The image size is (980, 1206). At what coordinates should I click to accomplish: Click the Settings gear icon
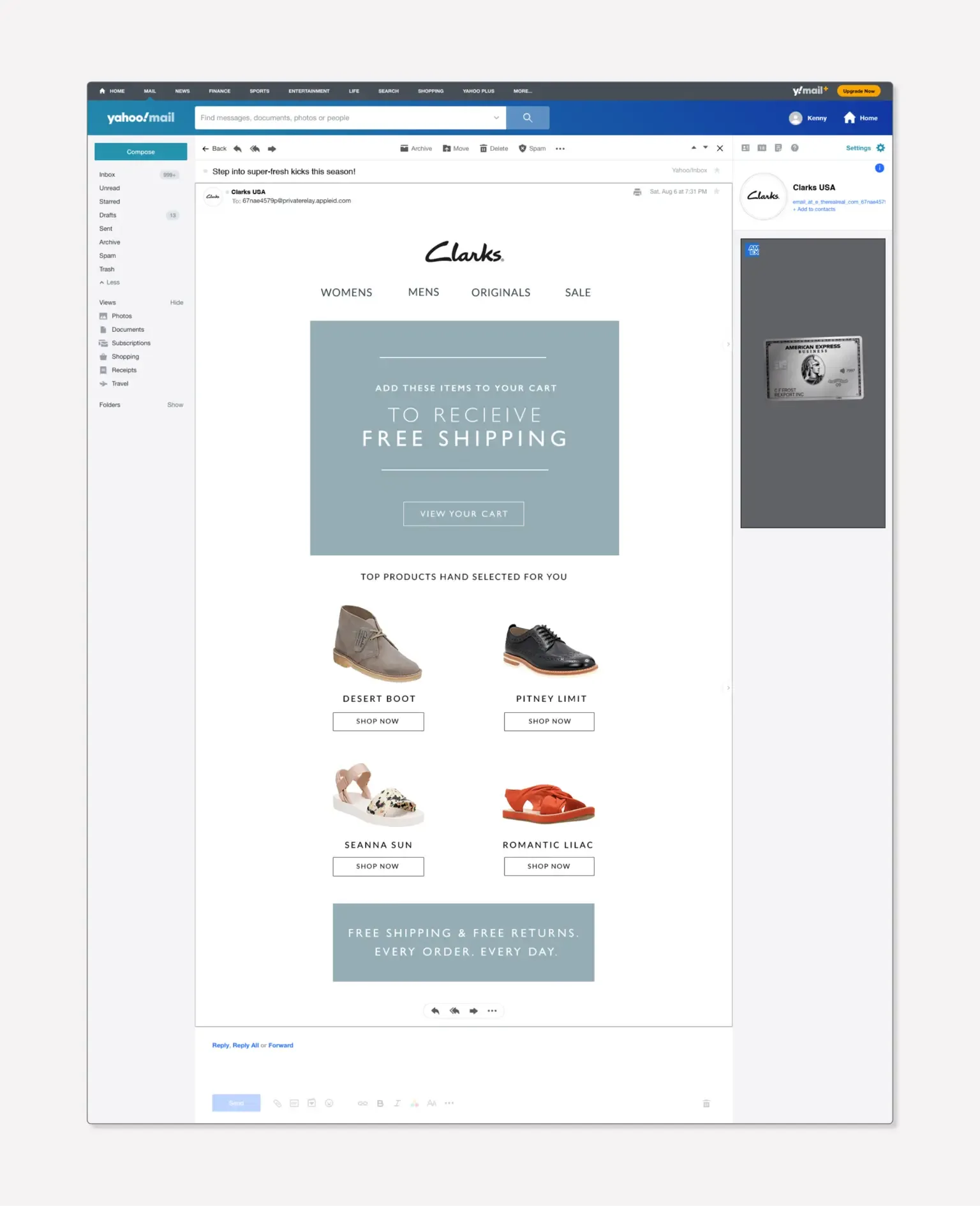point(880,148)
